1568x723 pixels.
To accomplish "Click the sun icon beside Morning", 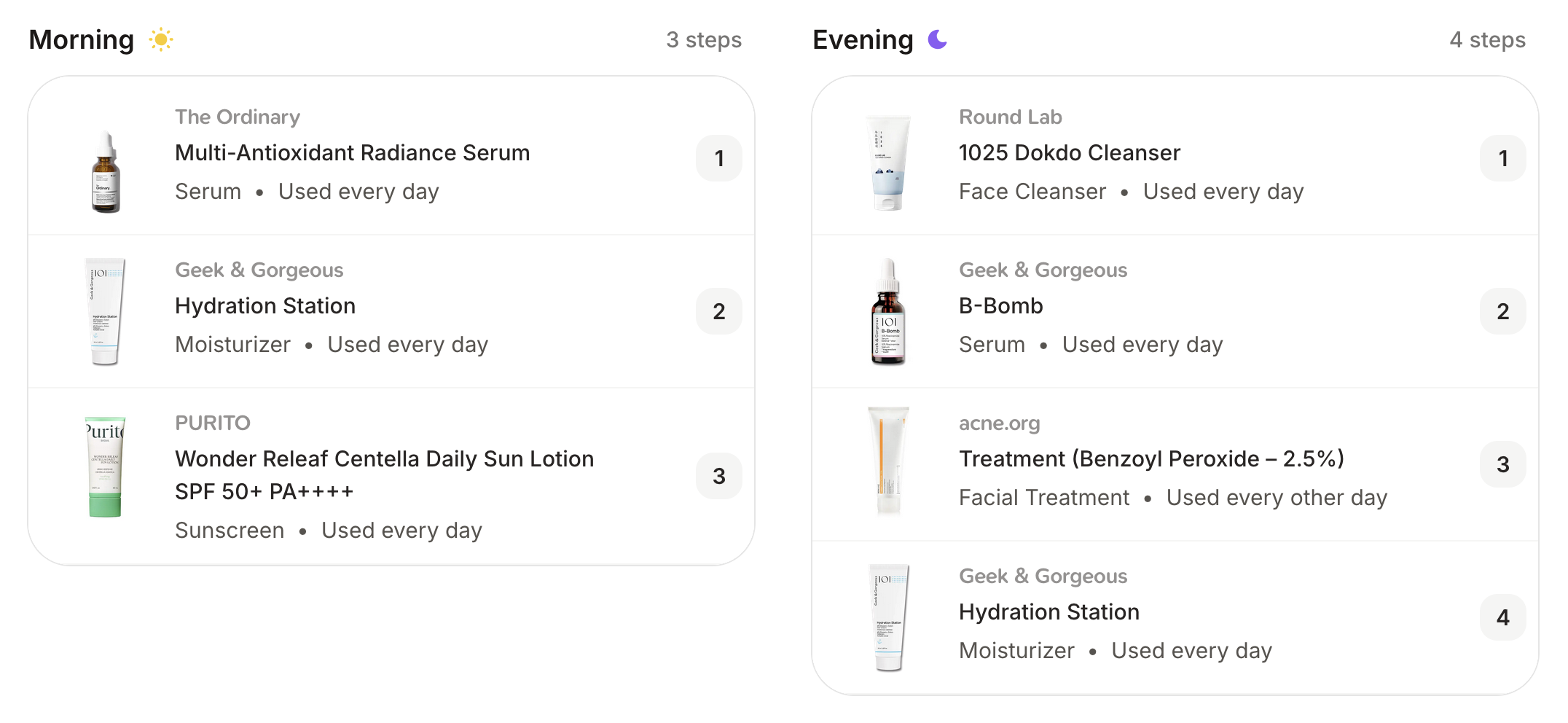I will pyautogui.click(x=160, y=39).
